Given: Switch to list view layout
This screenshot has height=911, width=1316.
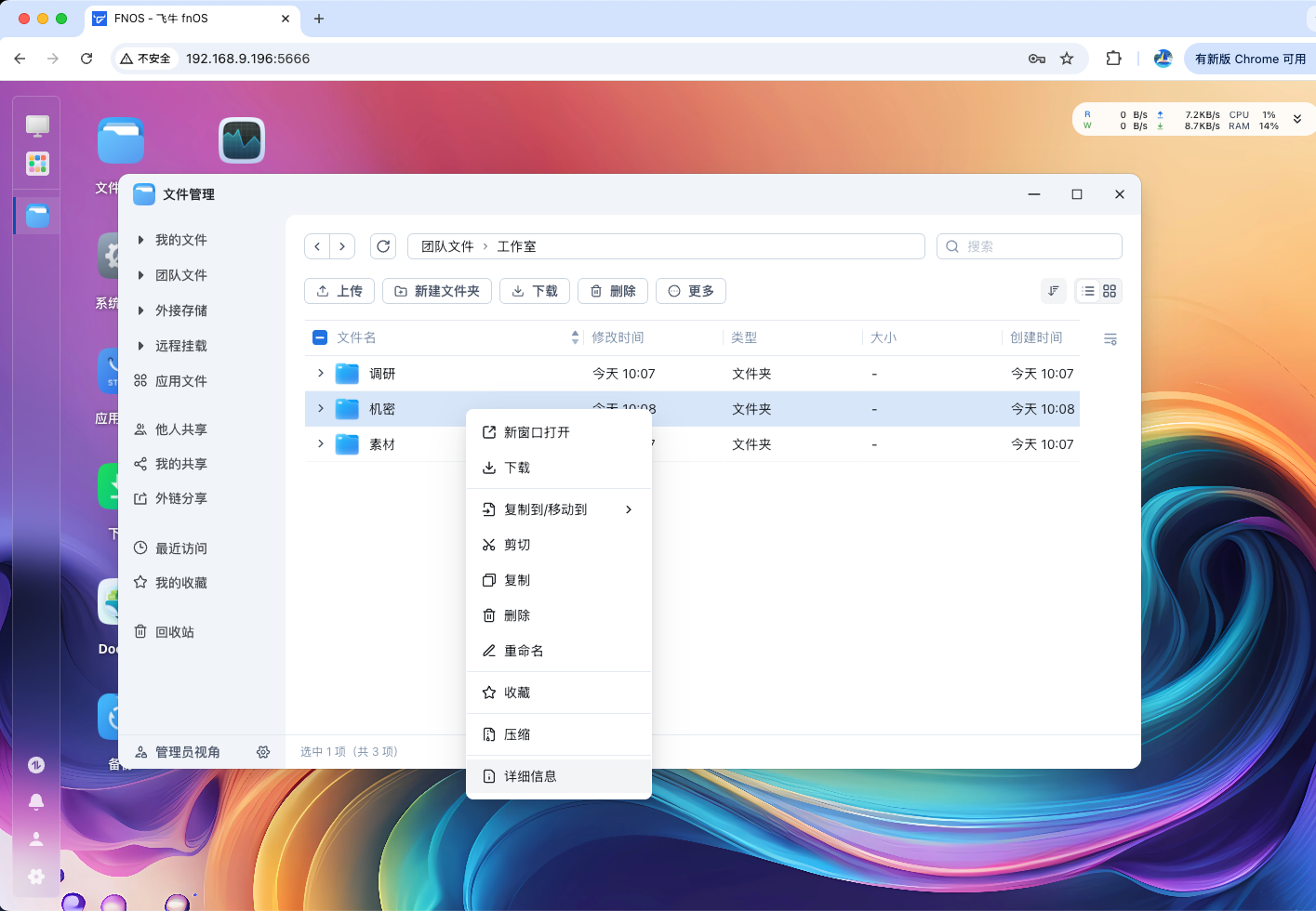Looking at the screenshot, I should pos(1087,291).
